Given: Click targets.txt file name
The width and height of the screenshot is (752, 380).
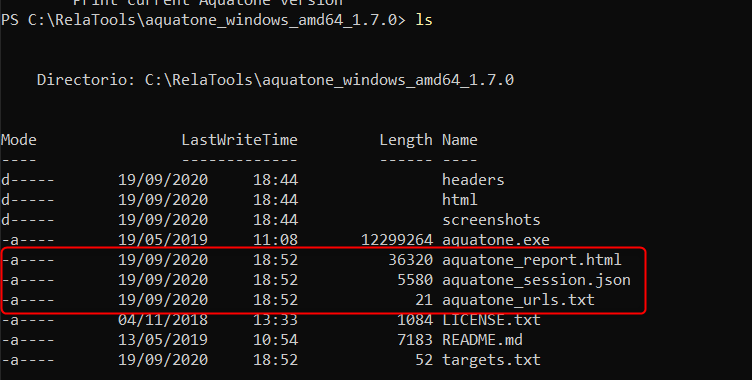Looking at the screenshot, I should click(x=491, y=360).
